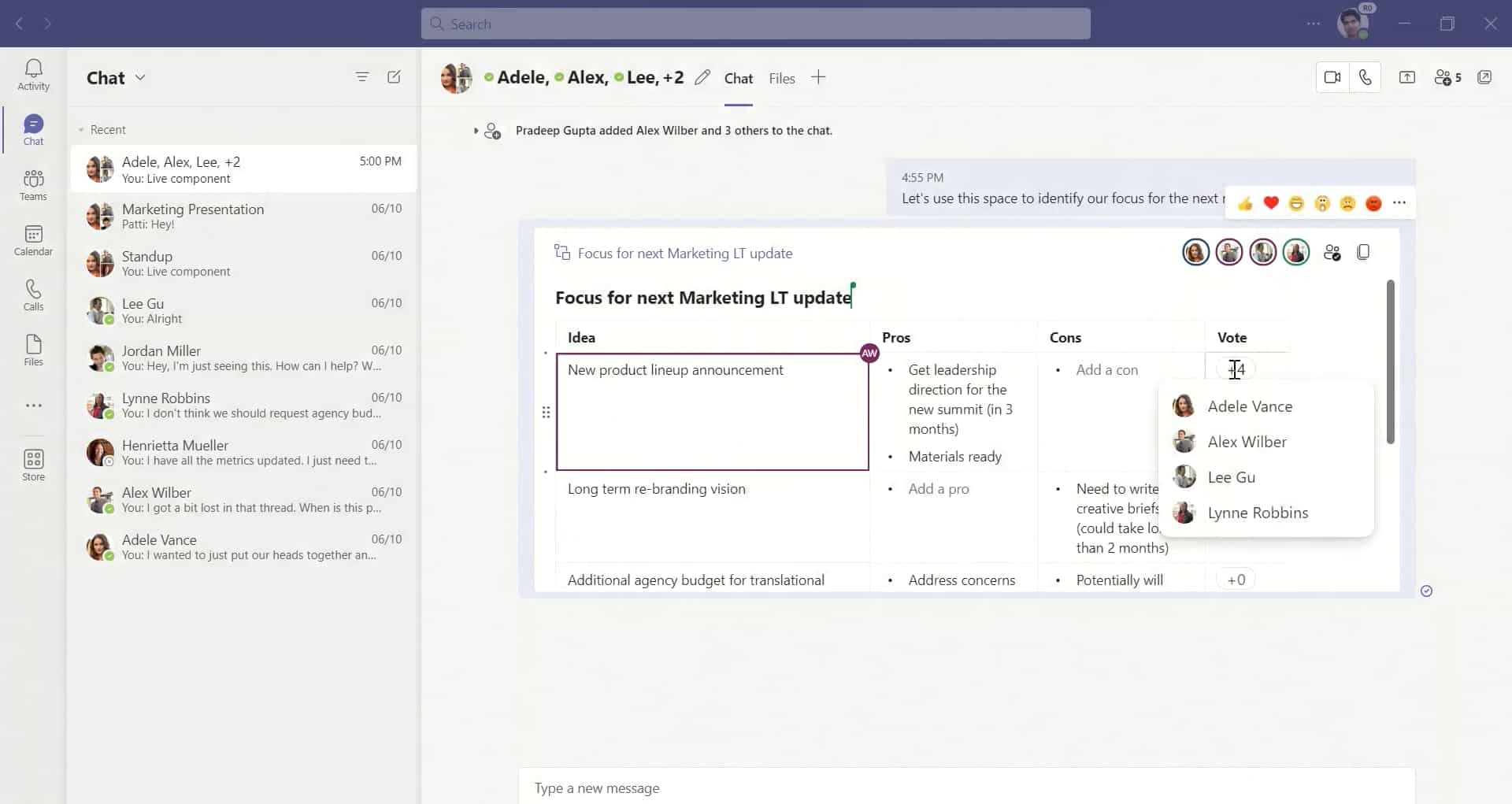Click the copy component icon
This screenshot has width=1512, height=804.
[1363, 252]
